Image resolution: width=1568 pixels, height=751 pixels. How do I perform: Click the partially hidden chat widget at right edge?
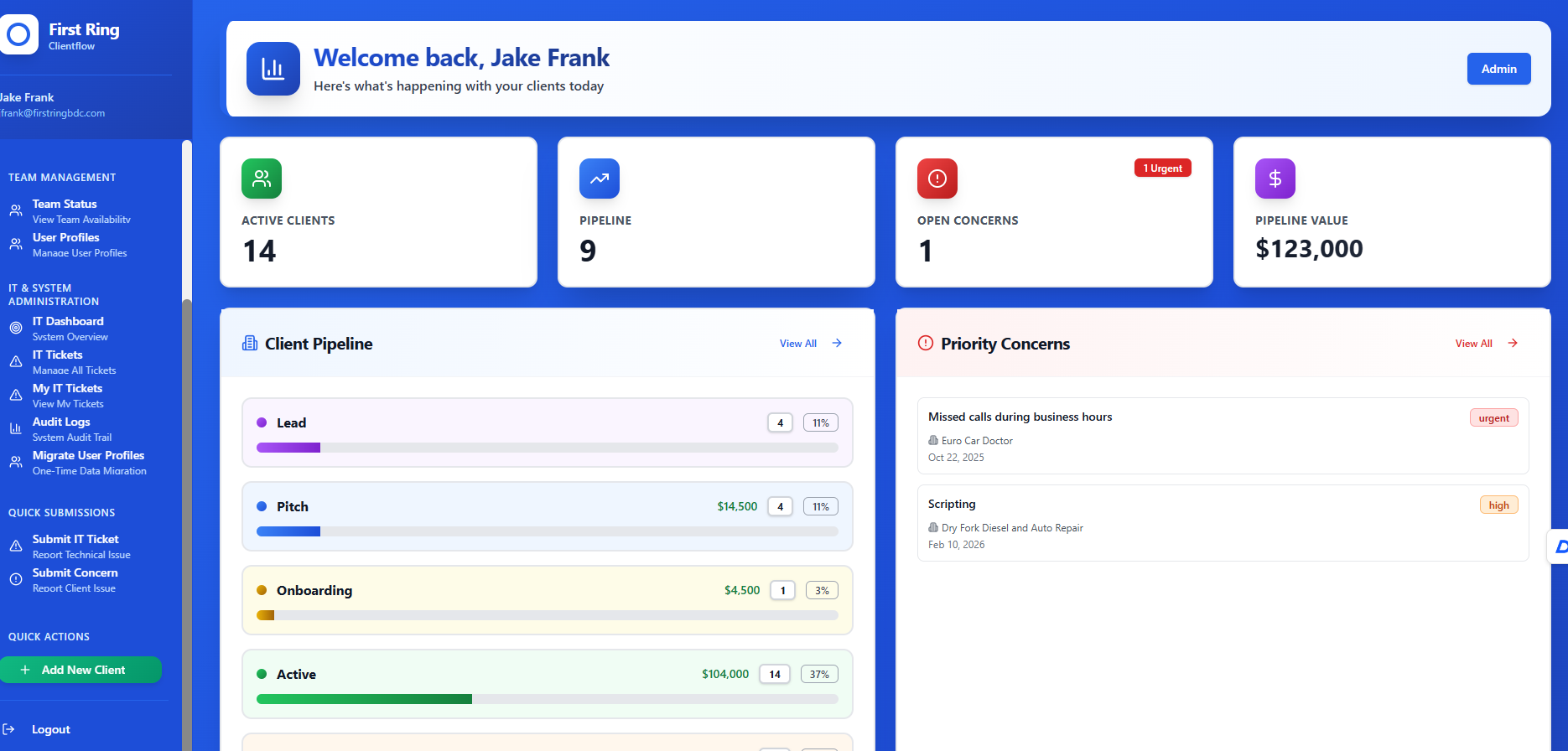click(x=1558, y=546)
